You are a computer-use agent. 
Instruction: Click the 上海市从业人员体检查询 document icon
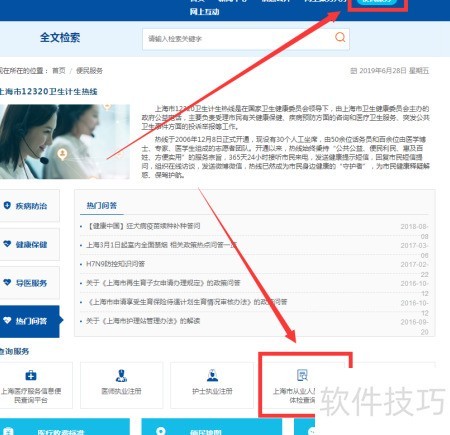click(x=302, y=375)
